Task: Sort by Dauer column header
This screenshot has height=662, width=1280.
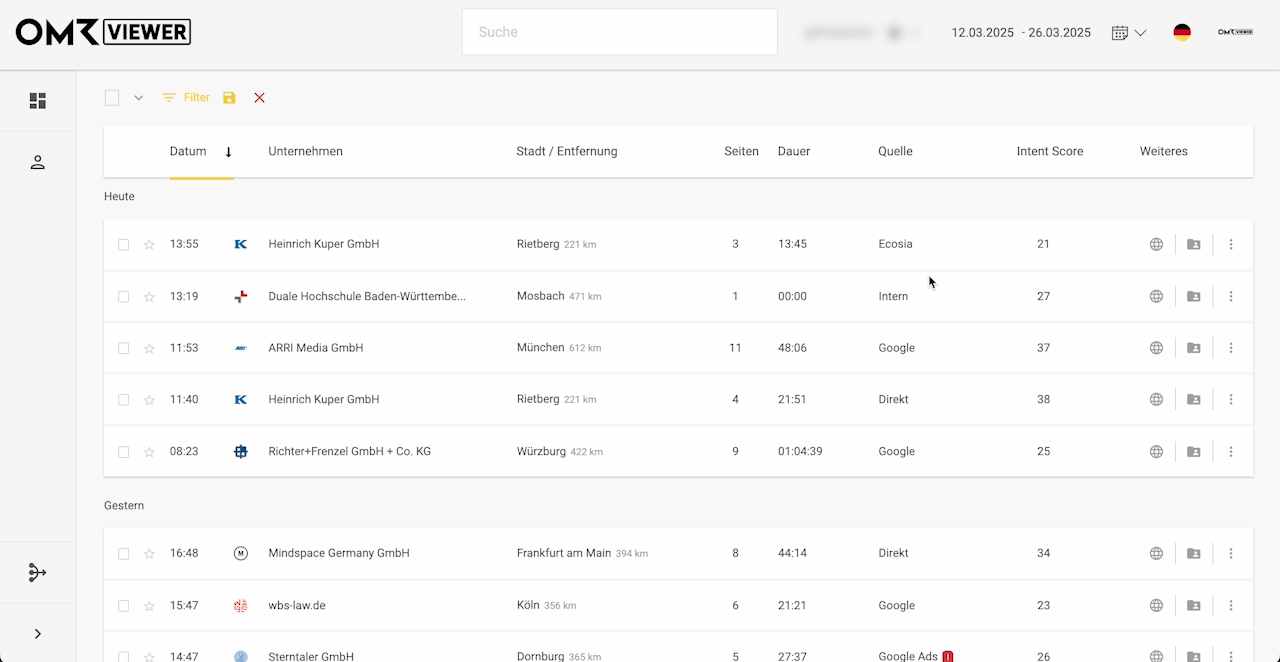Action: pyautogui.click(x=794, y=152)
